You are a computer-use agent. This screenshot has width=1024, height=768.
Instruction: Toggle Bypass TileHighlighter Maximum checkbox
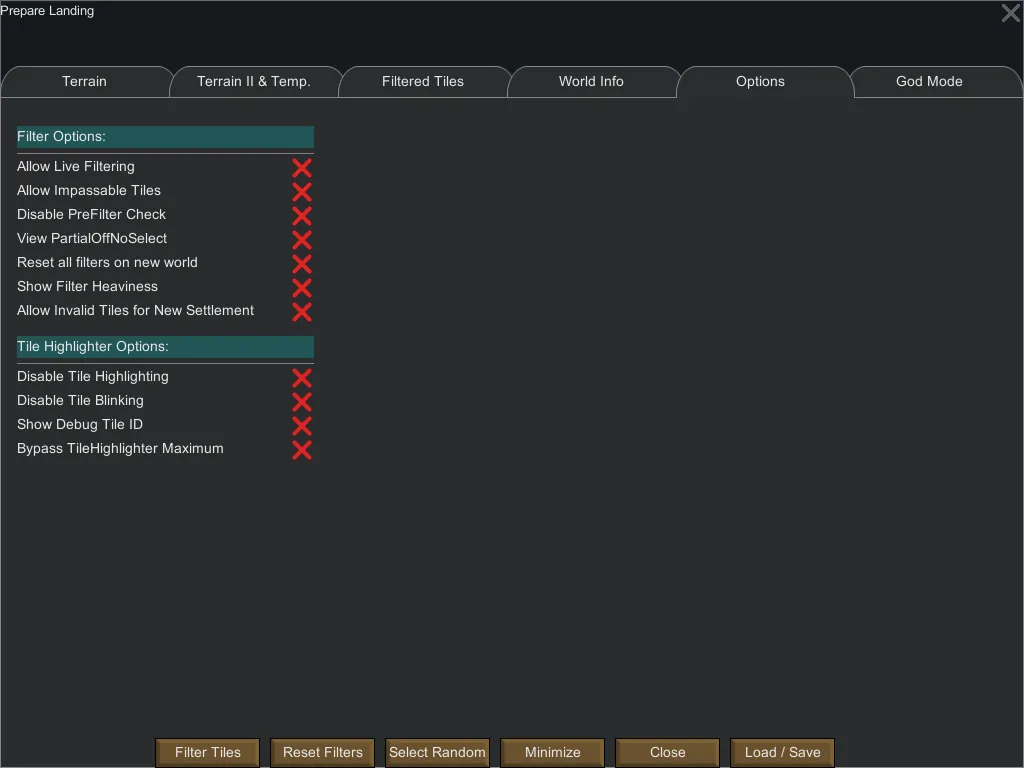click(301, 449)
